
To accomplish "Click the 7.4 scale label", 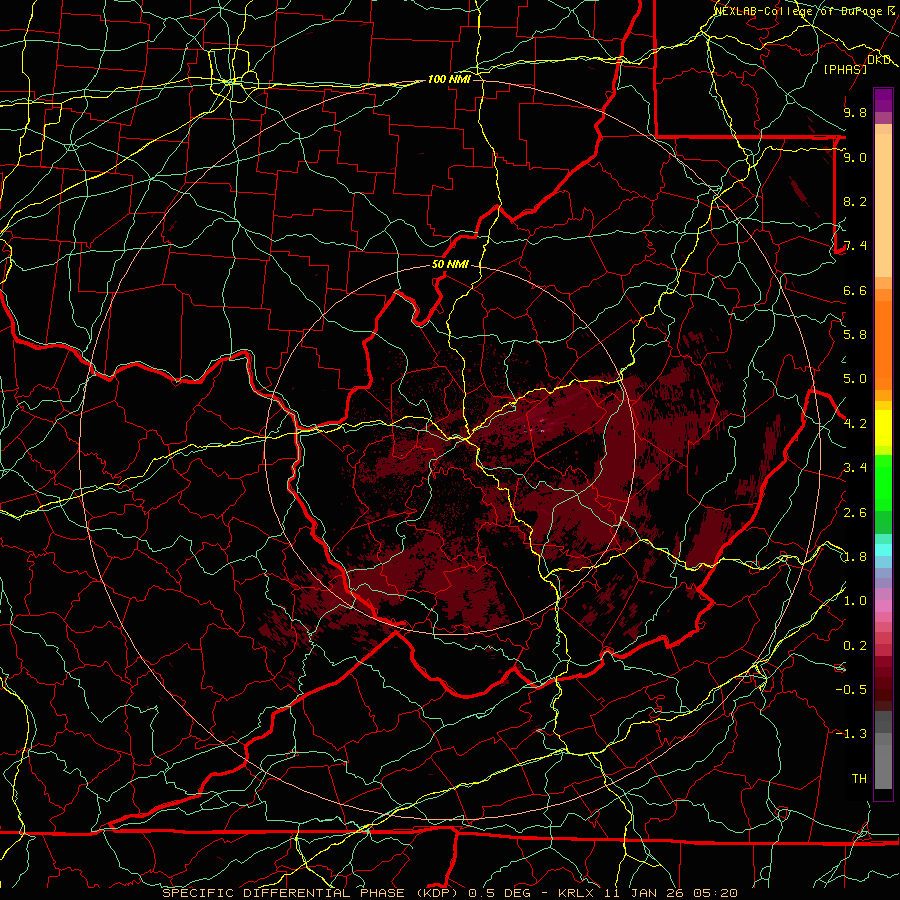I will [x=855, y=246].
